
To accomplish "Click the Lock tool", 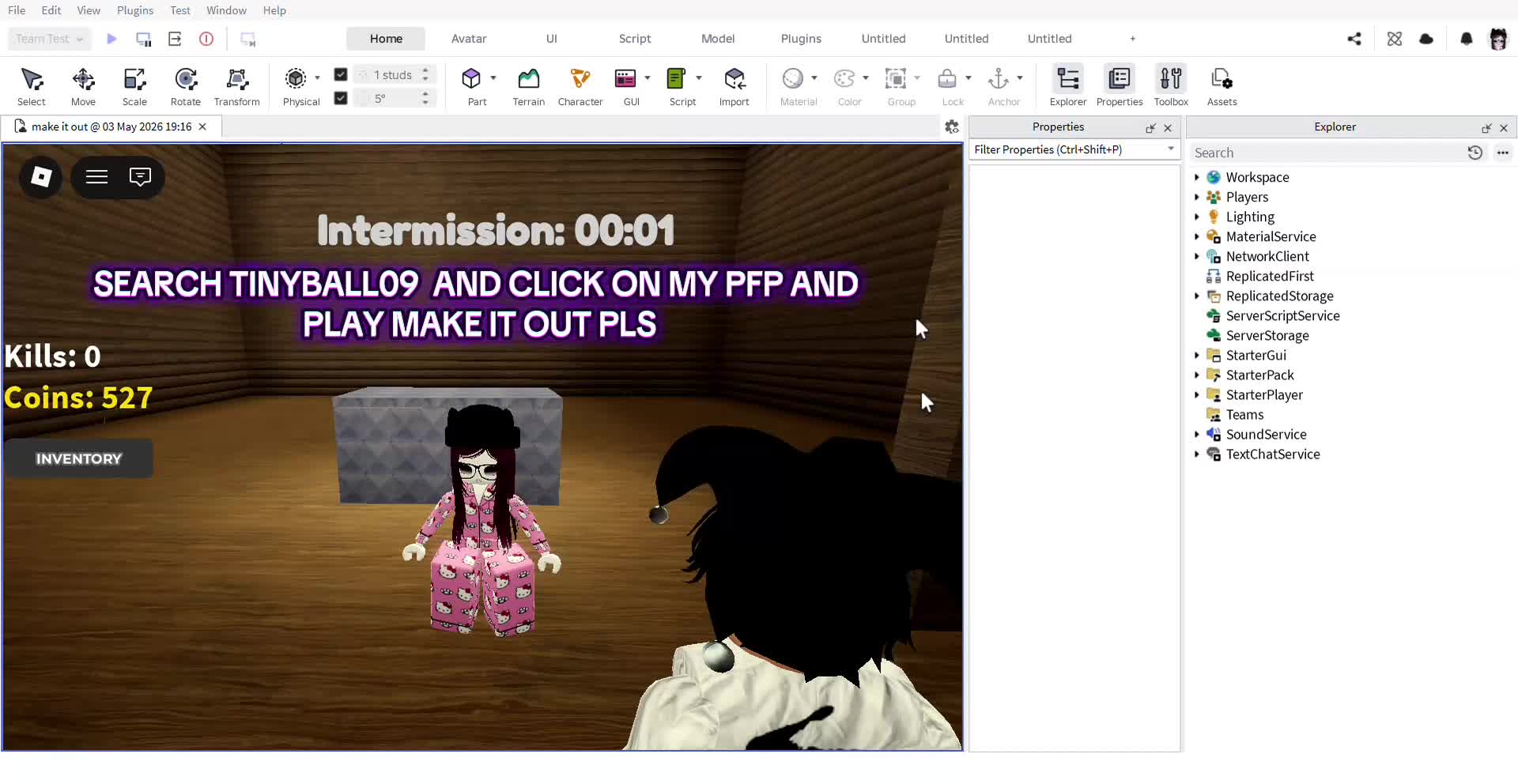I will tap(947, 78).
